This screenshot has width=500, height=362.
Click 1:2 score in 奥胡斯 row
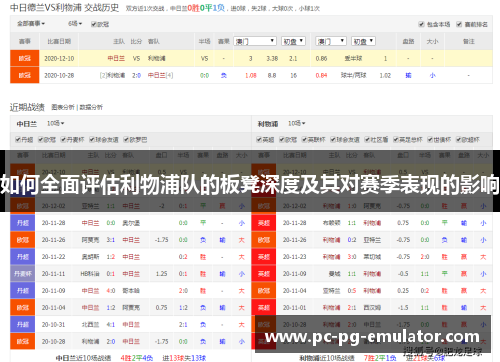[x=111, y=257]
